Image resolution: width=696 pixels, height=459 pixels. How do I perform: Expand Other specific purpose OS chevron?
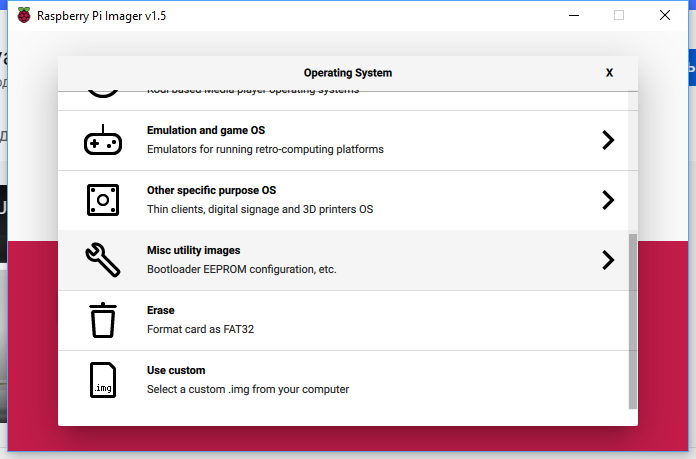click(608, 200)
